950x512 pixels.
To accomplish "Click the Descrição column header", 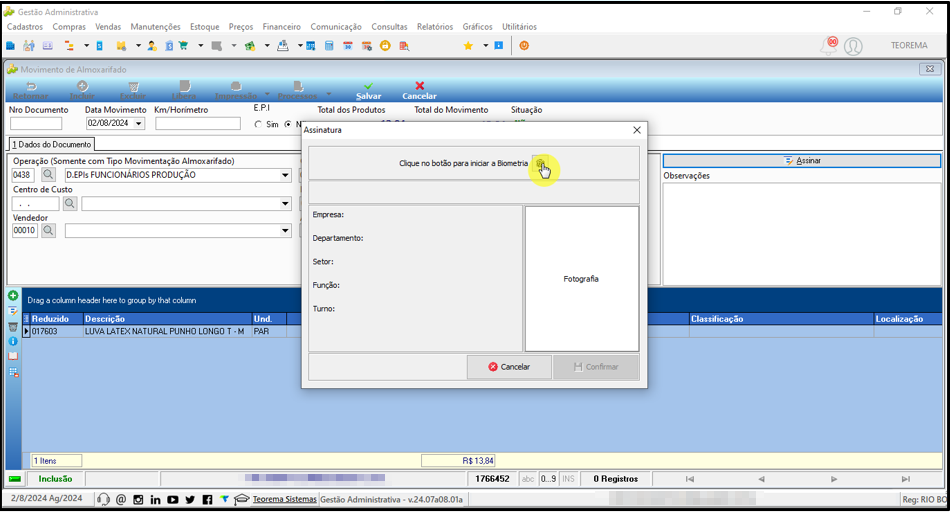I will [167, 319].
